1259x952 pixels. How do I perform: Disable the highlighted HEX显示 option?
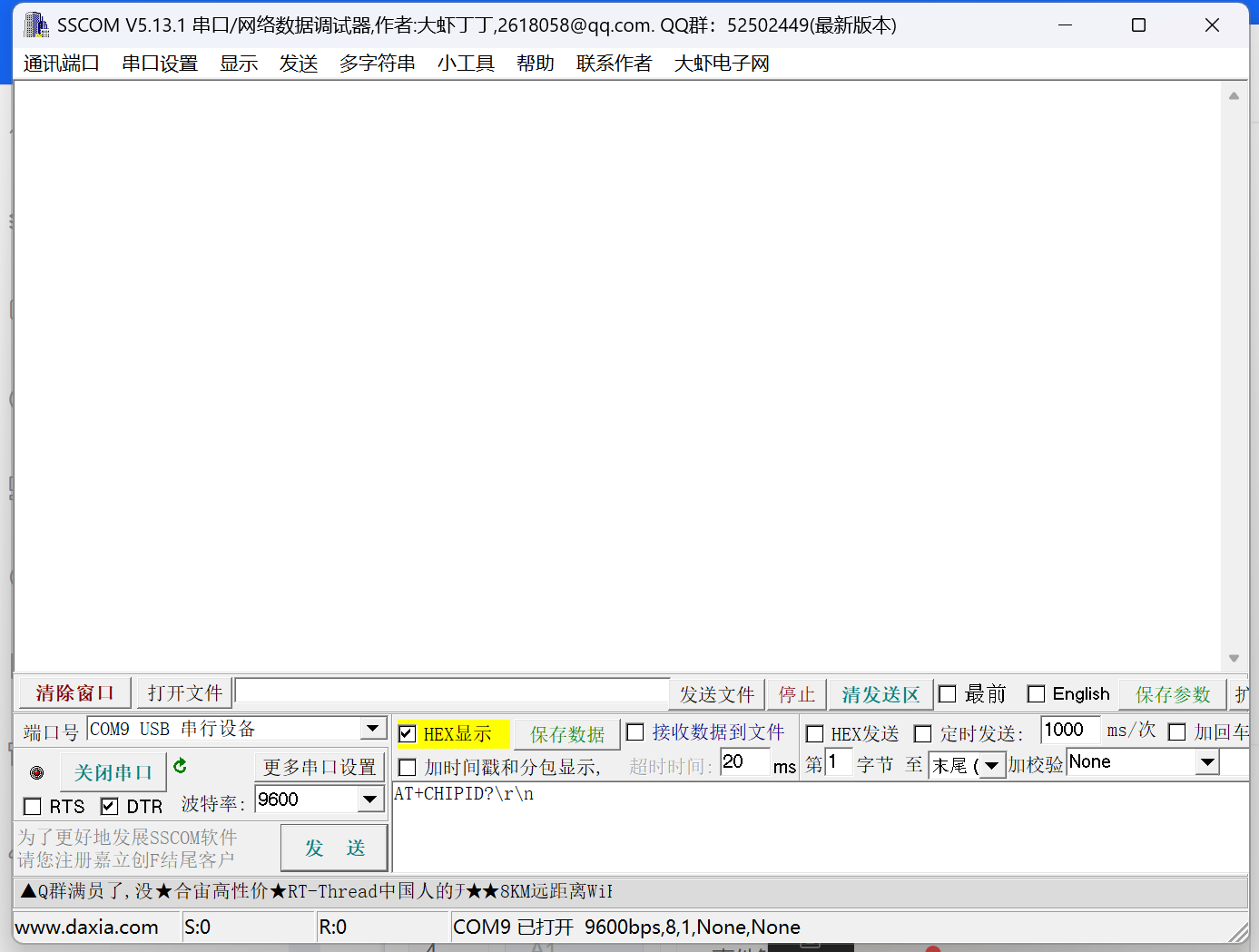coord(407,732)
